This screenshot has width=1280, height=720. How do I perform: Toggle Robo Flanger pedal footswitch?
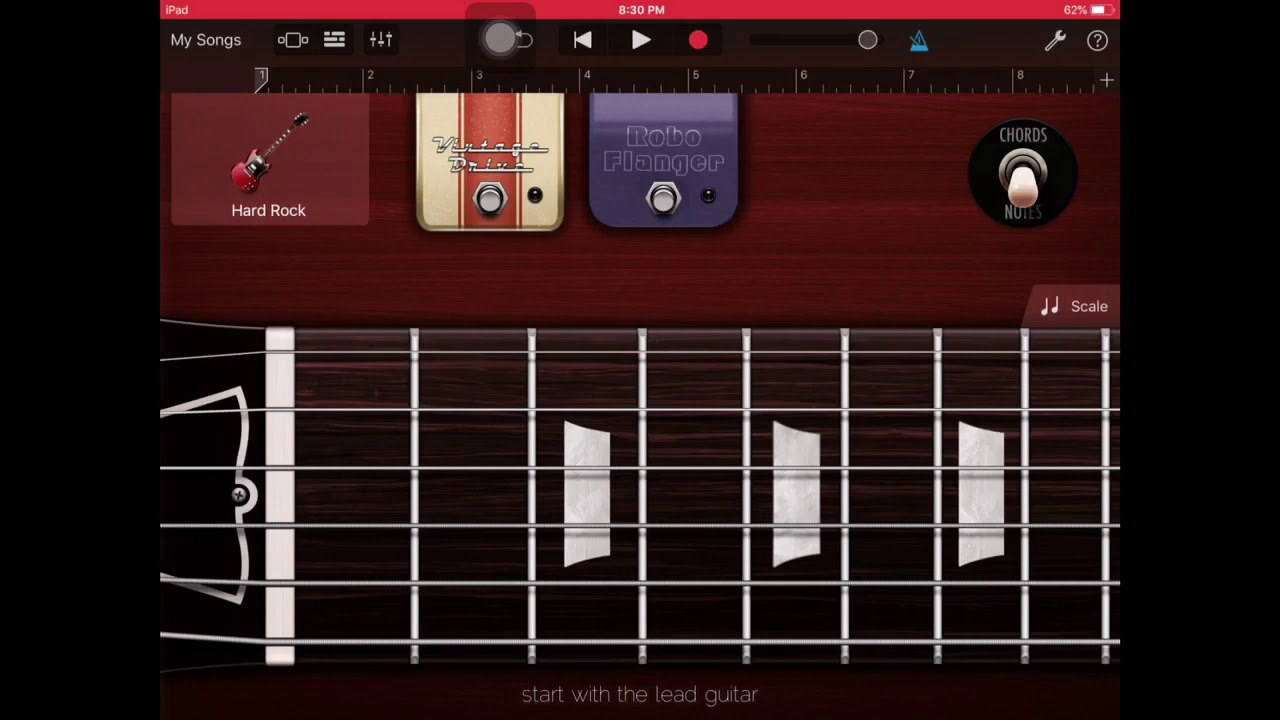[663, 199]
